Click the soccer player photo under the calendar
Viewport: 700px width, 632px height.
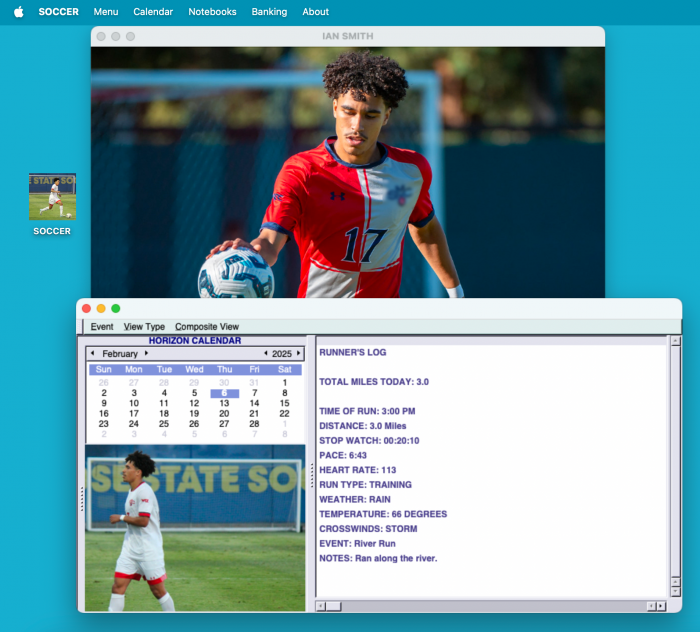tap(195, 528)
